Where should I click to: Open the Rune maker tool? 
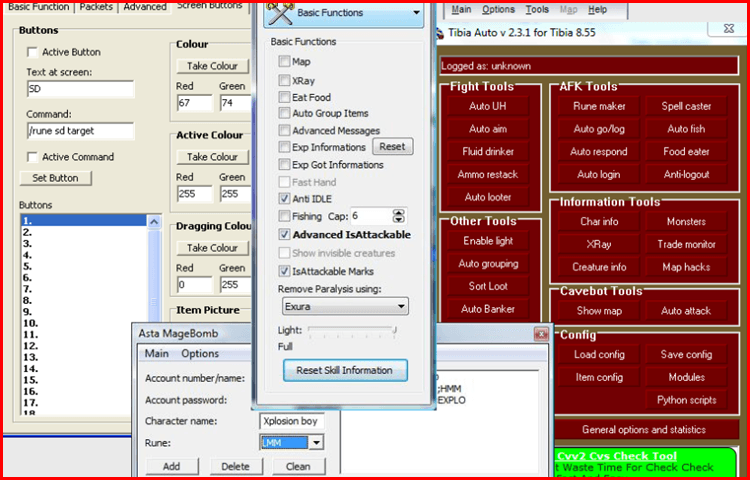(x=599, y=106)
